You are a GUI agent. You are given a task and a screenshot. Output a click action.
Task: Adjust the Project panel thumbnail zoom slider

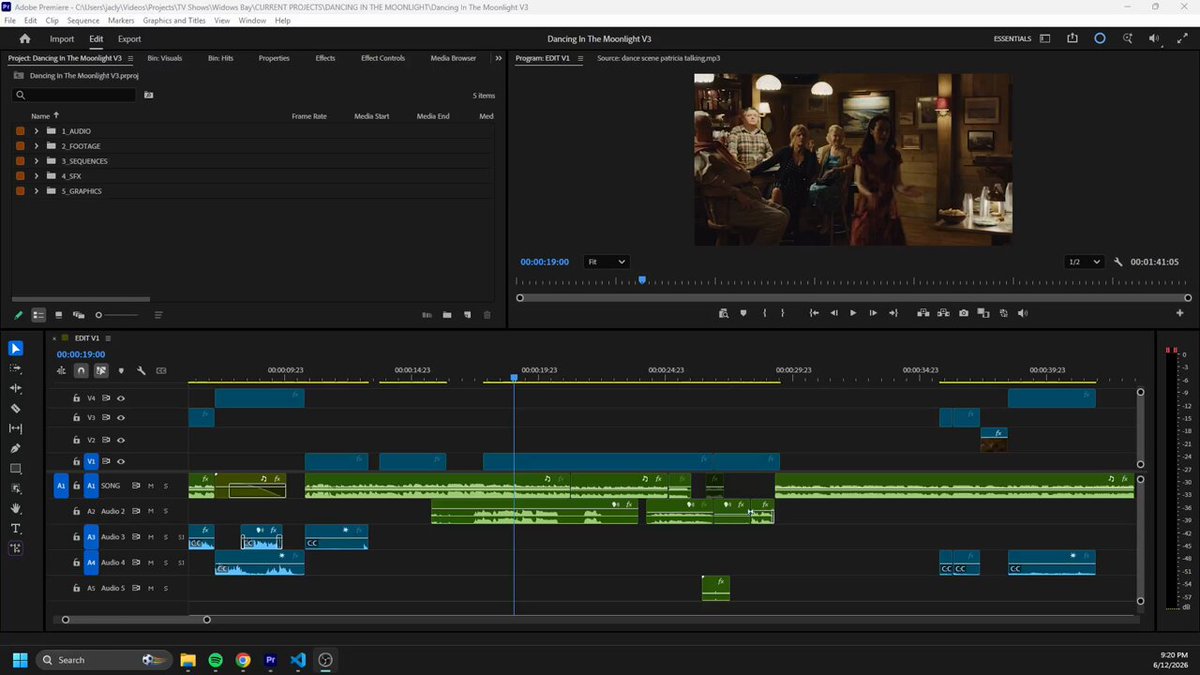point(98,315)
